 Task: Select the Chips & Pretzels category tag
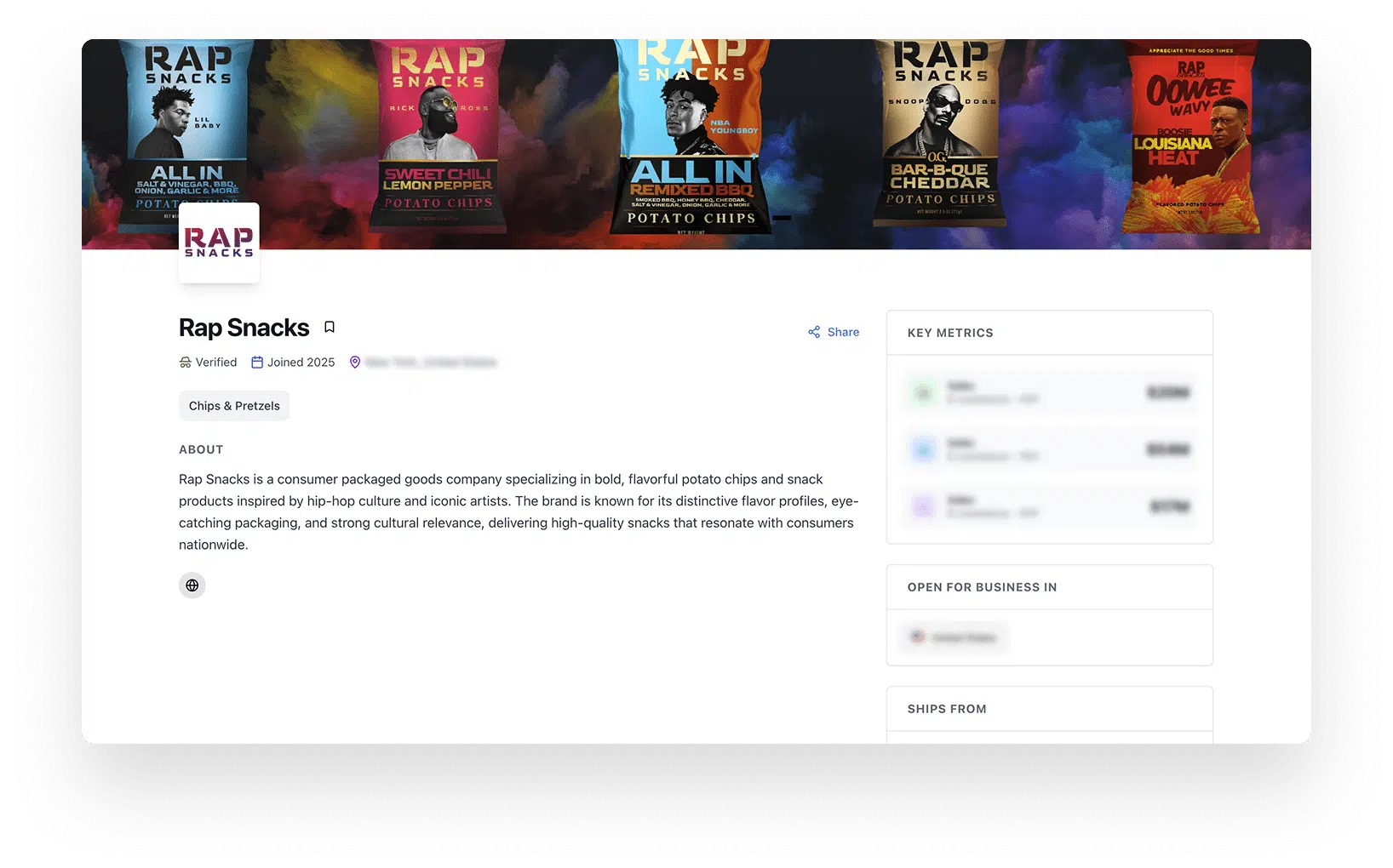point(233,406)
